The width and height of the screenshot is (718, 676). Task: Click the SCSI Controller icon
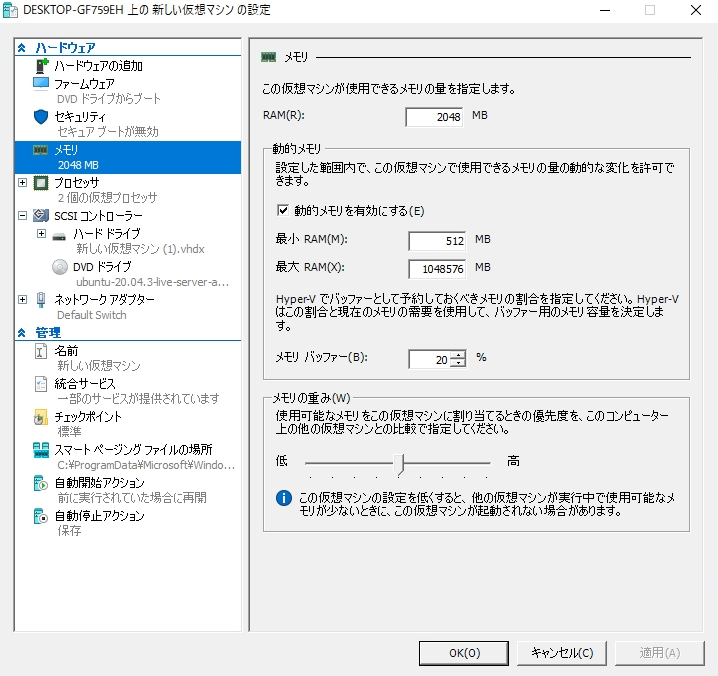[x=41, y=215]
